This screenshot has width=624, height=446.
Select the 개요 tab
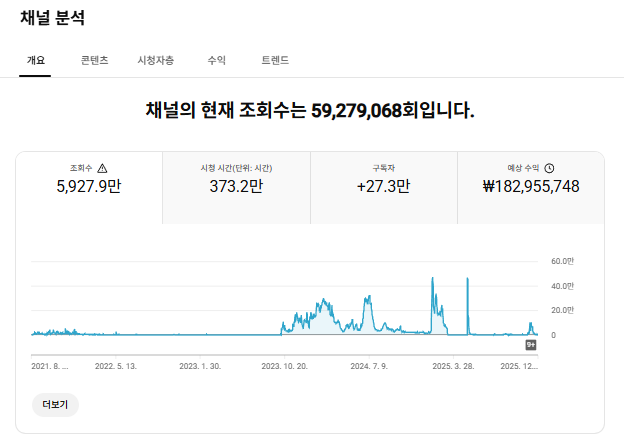[36, 60]
